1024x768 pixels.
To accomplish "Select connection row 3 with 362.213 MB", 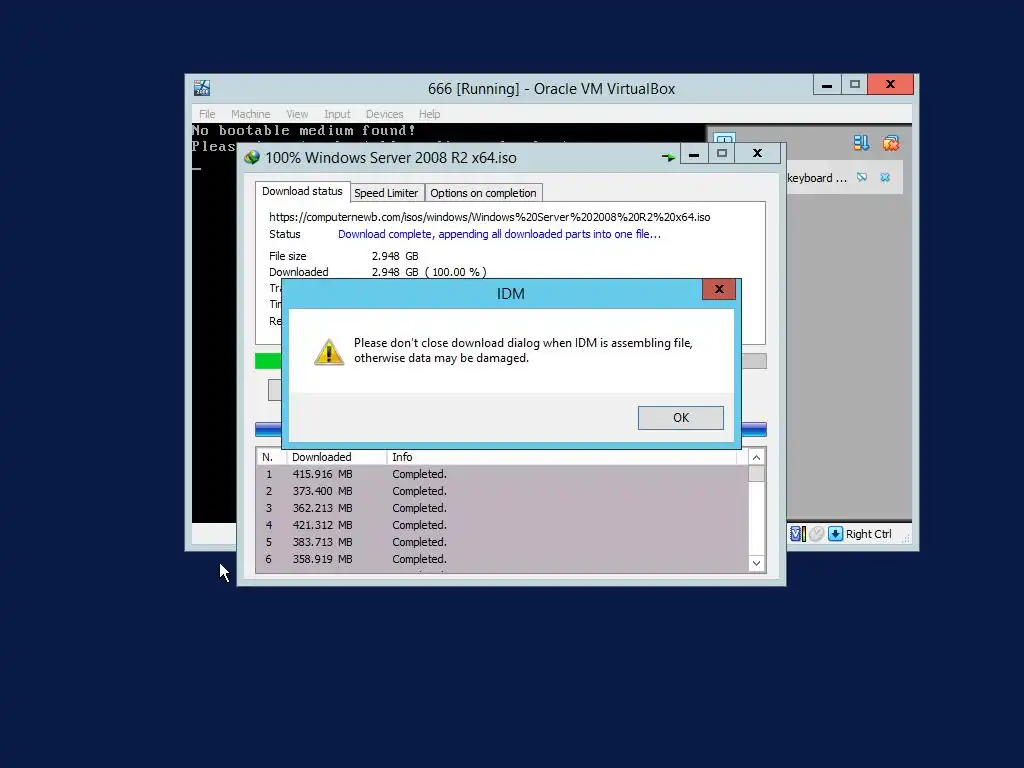I will click(502, 508).
